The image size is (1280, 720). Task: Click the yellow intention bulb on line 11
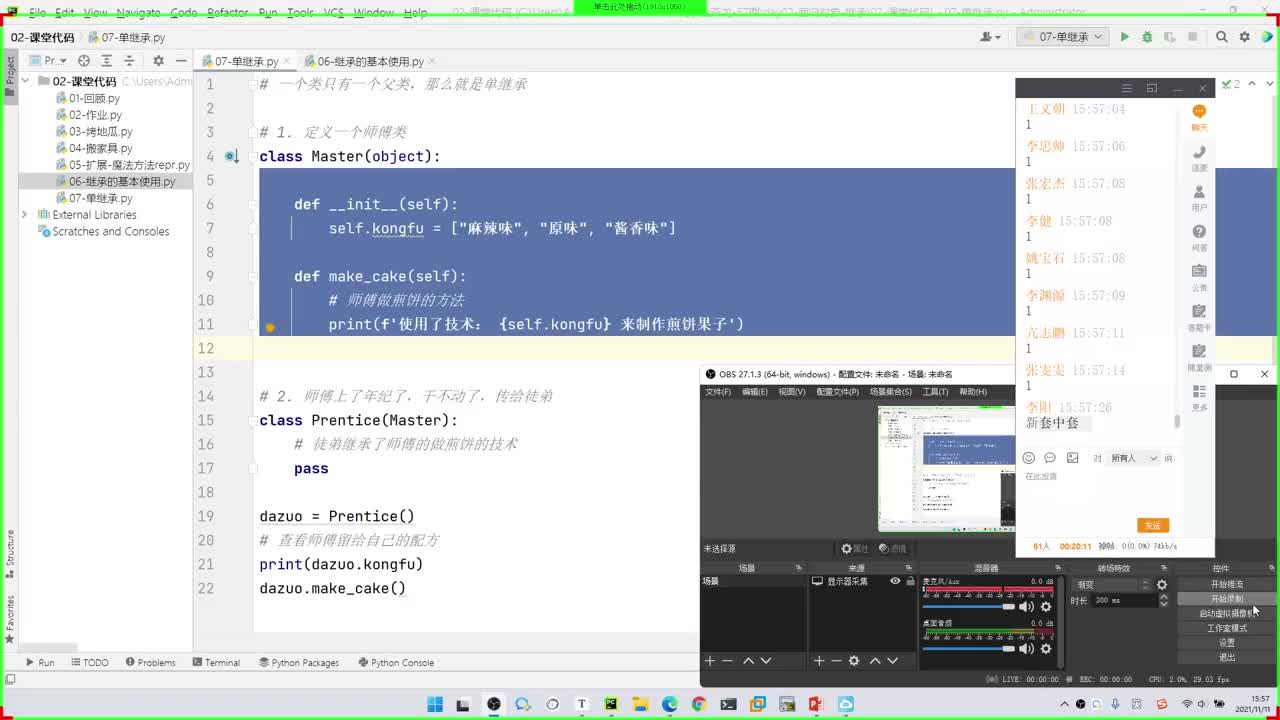click(270, 326)
